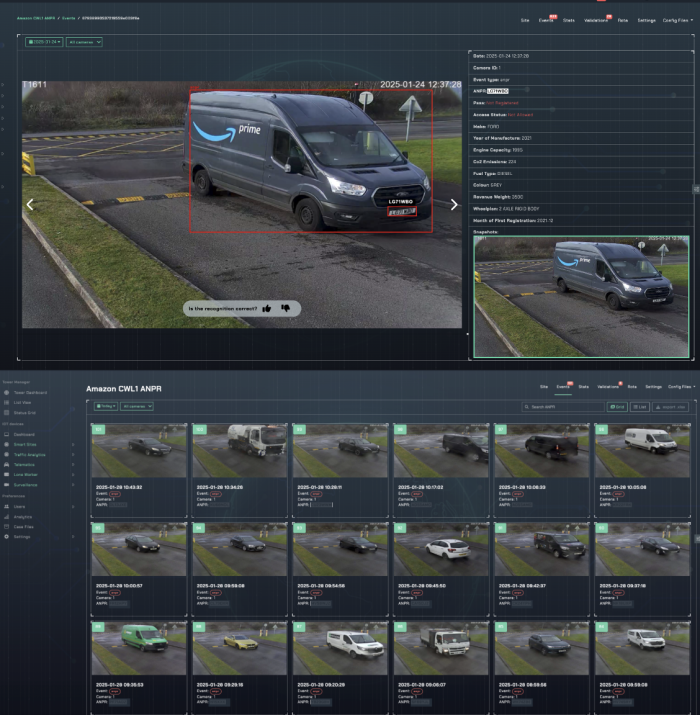Viewport: 700px width, 715px height.
Task: Open the snapshot thumbnail of Amazon van
Action: coord(581,297)
